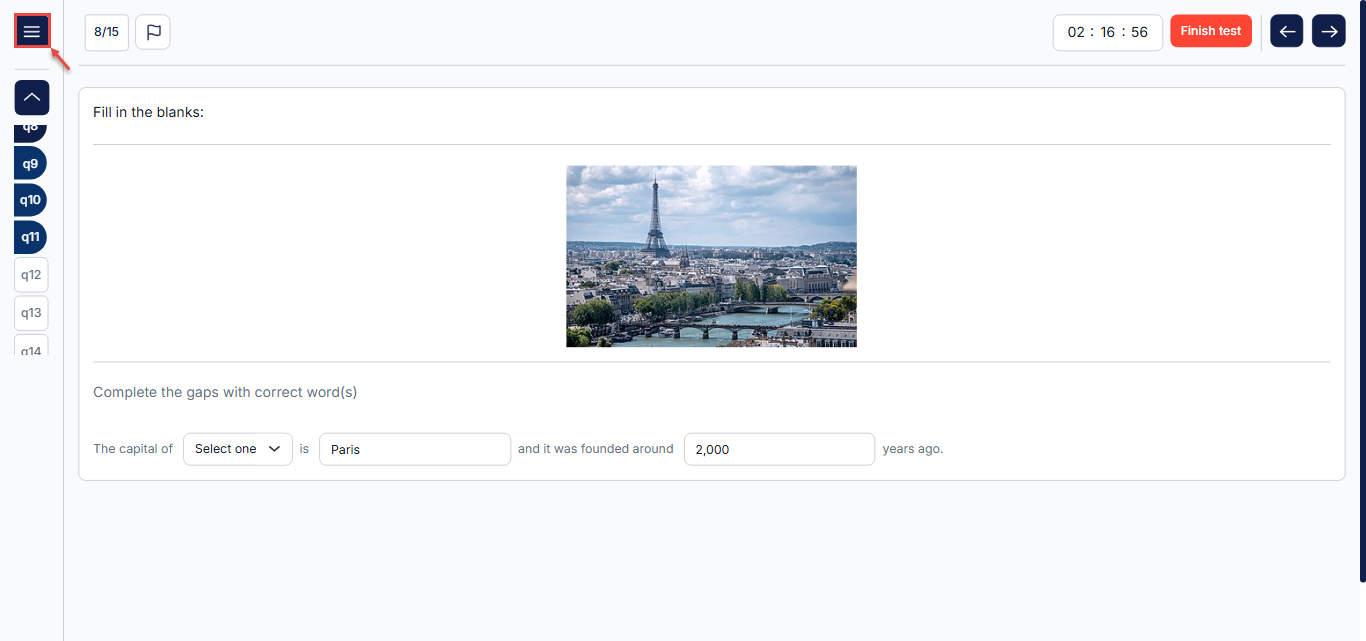Select question q10 in the sidebar

click(x=30, y=200)
